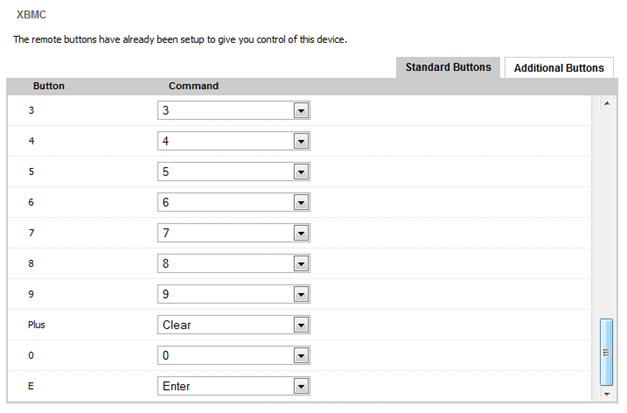Click the scrollbar up arrow
627x413 pixels.
point(605,104)
